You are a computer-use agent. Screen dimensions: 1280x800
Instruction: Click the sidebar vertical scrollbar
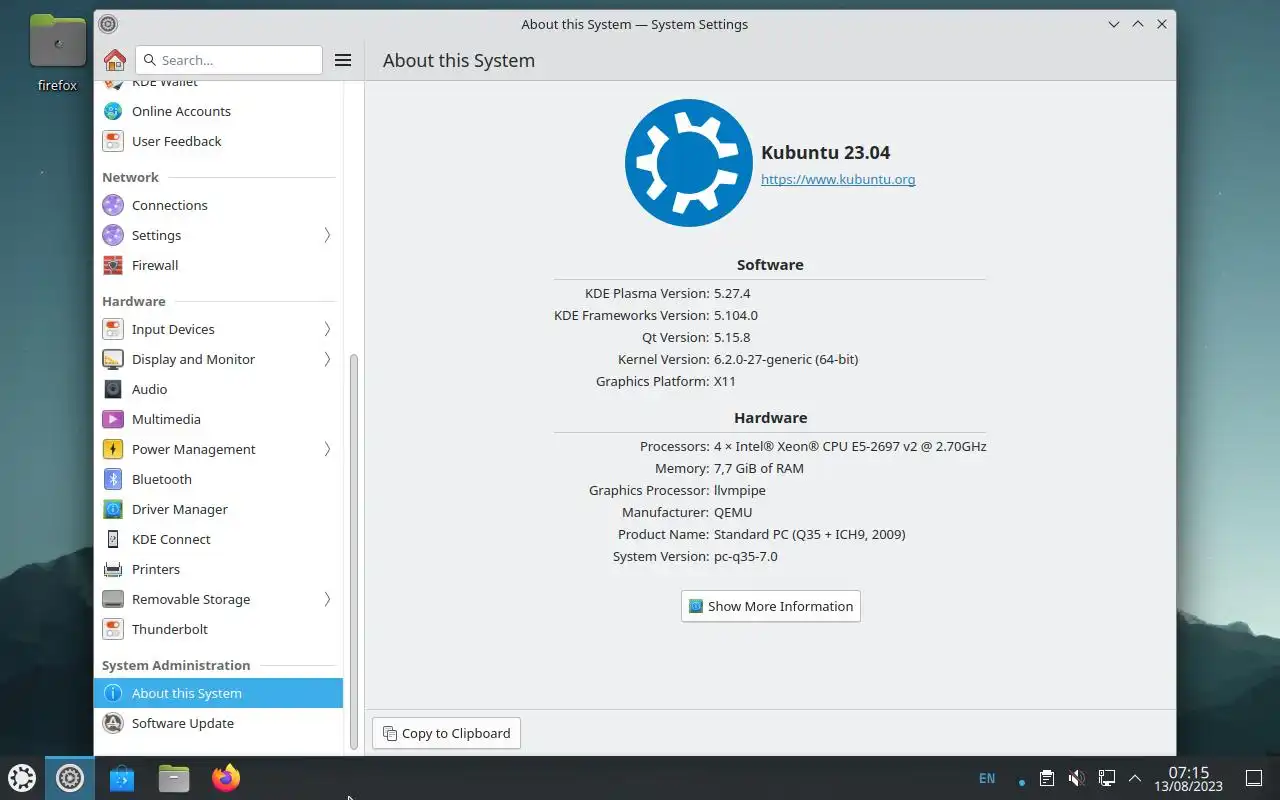coord(354,552)
